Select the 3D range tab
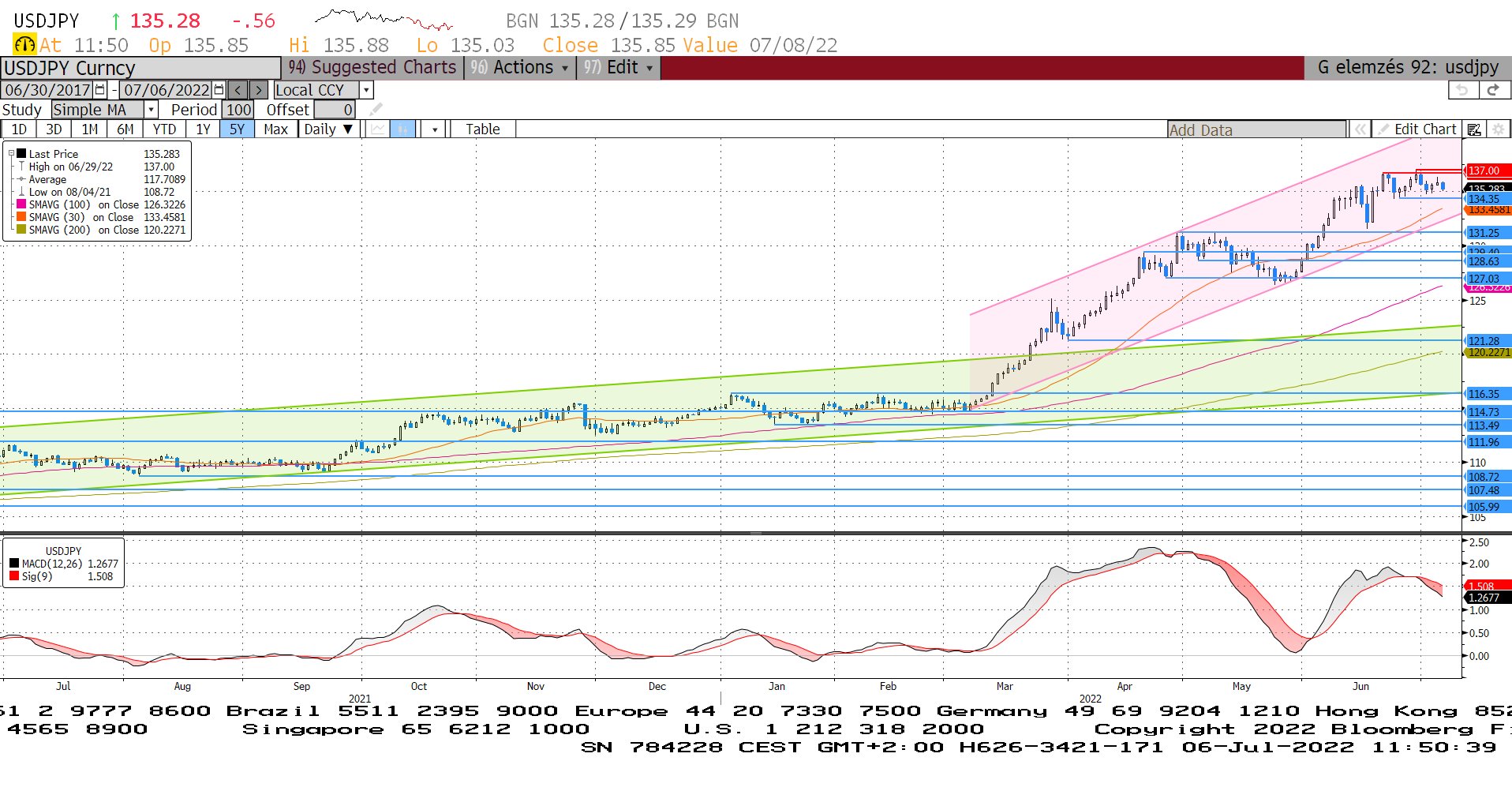Image resolution: width=1512 pixels, height=791 pixels. [54, 129]
